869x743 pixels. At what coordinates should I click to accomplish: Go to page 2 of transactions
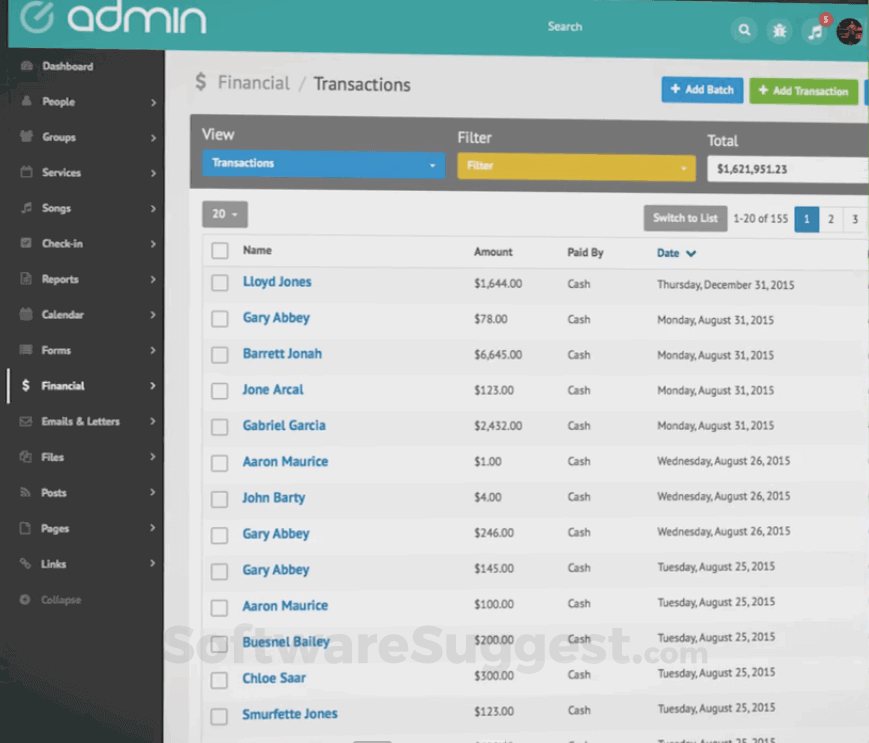(832, 219)
